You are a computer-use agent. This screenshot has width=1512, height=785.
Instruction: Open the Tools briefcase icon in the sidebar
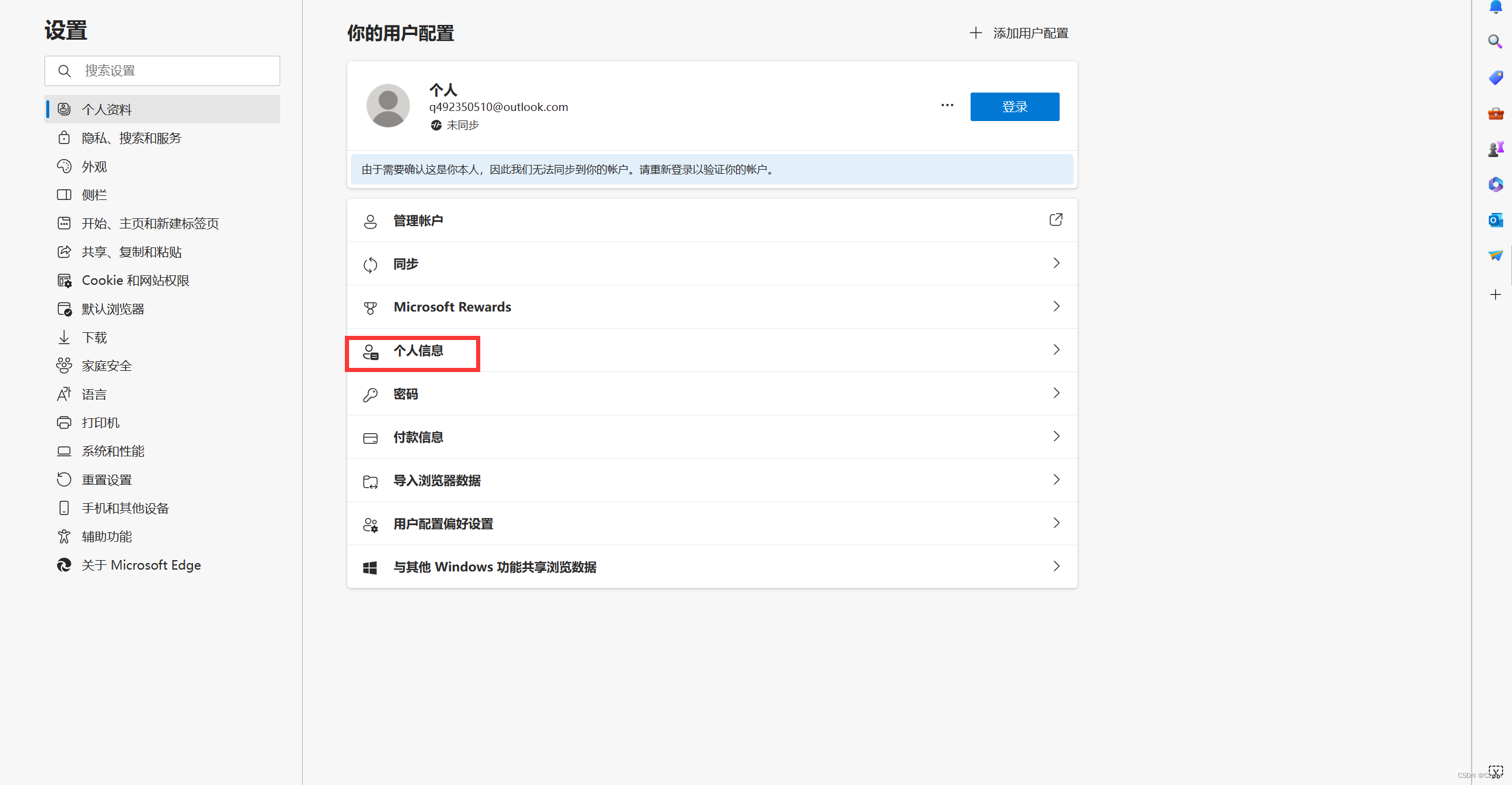point(1495,113)
